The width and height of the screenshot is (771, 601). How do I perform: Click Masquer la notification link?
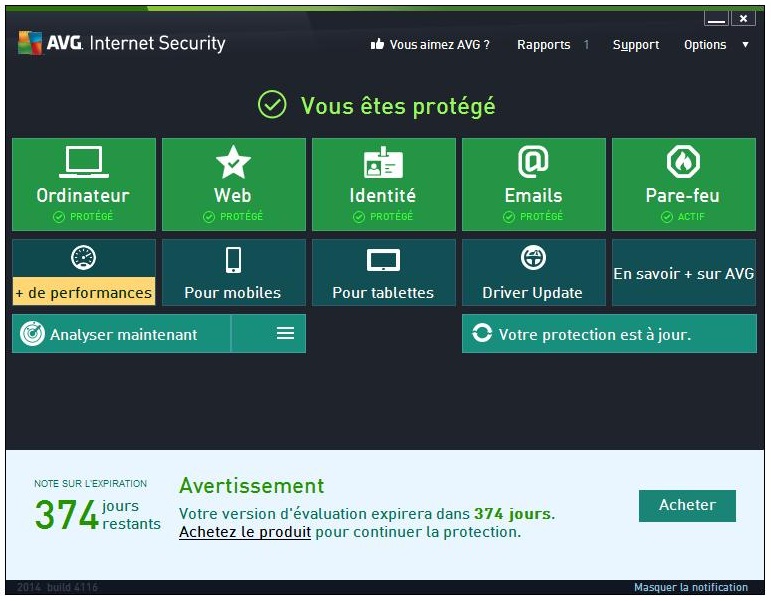pyautogui.click(x=691, y=587)
